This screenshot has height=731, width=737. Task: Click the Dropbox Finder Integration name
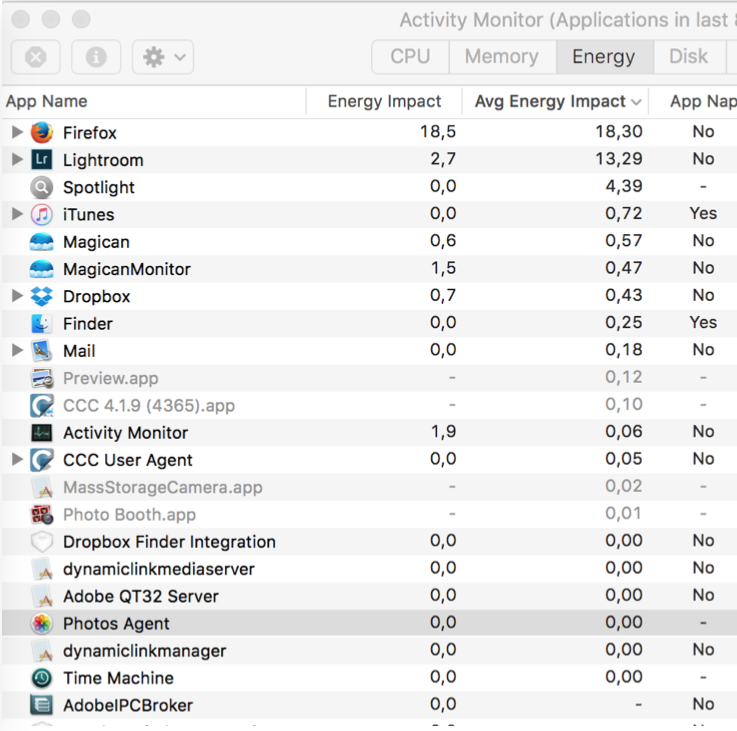170,542
